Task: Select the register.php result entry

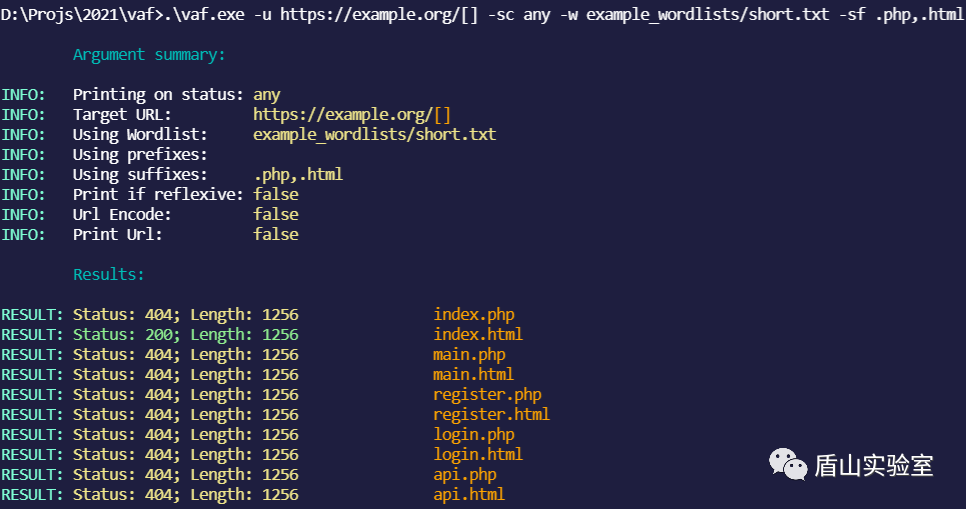Action: [x=487, y=394]
